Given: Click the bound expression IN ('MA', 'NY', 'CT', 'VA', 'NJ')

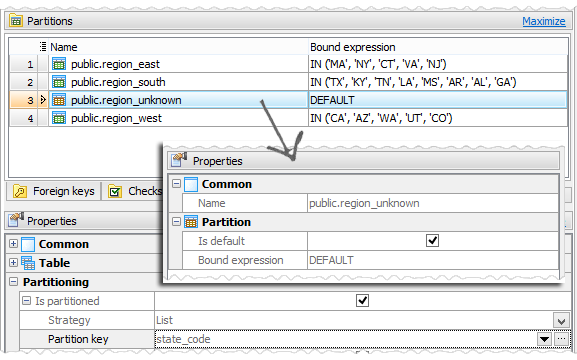Looking at the screenshot, I should [378, 64].
